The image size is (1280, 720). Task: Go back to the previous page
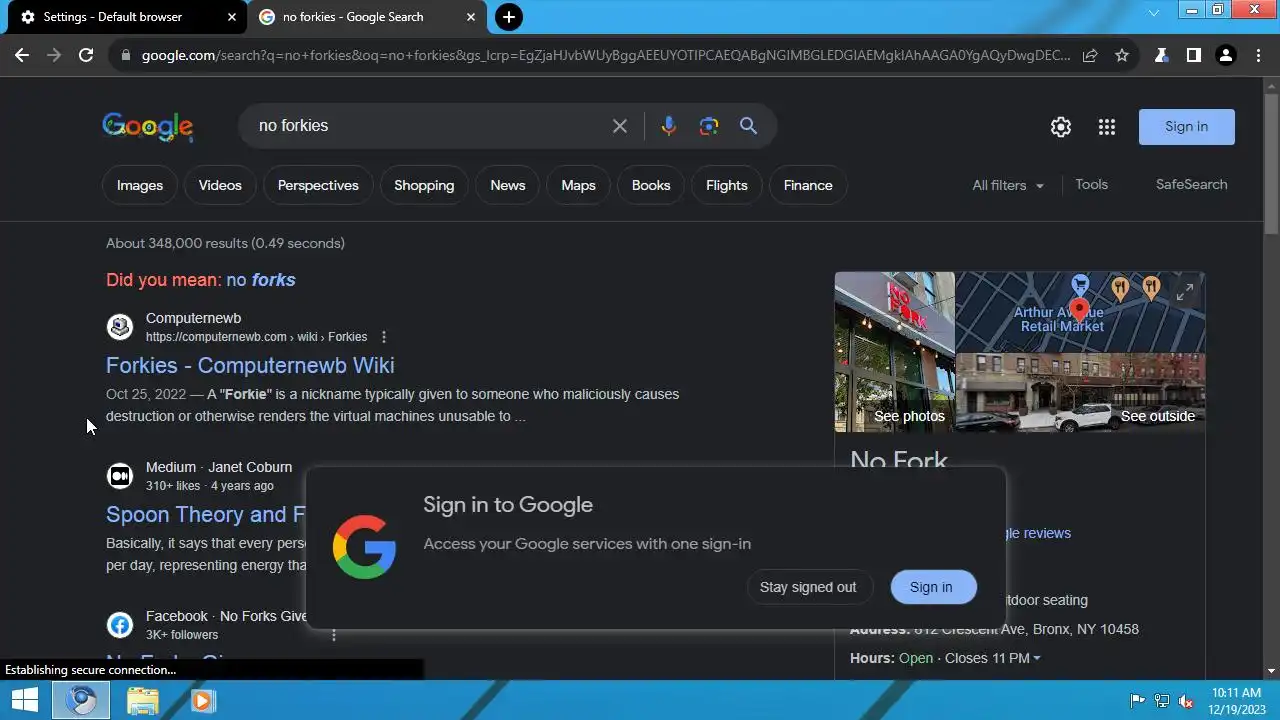click(22, 55)
